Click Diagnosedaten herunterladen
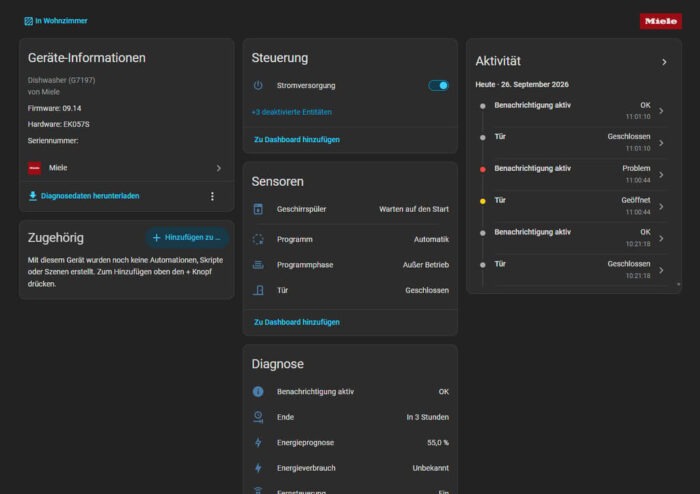The width and height of the screenshot is (700, 494). pyautogui.click(x=90, y=196)
